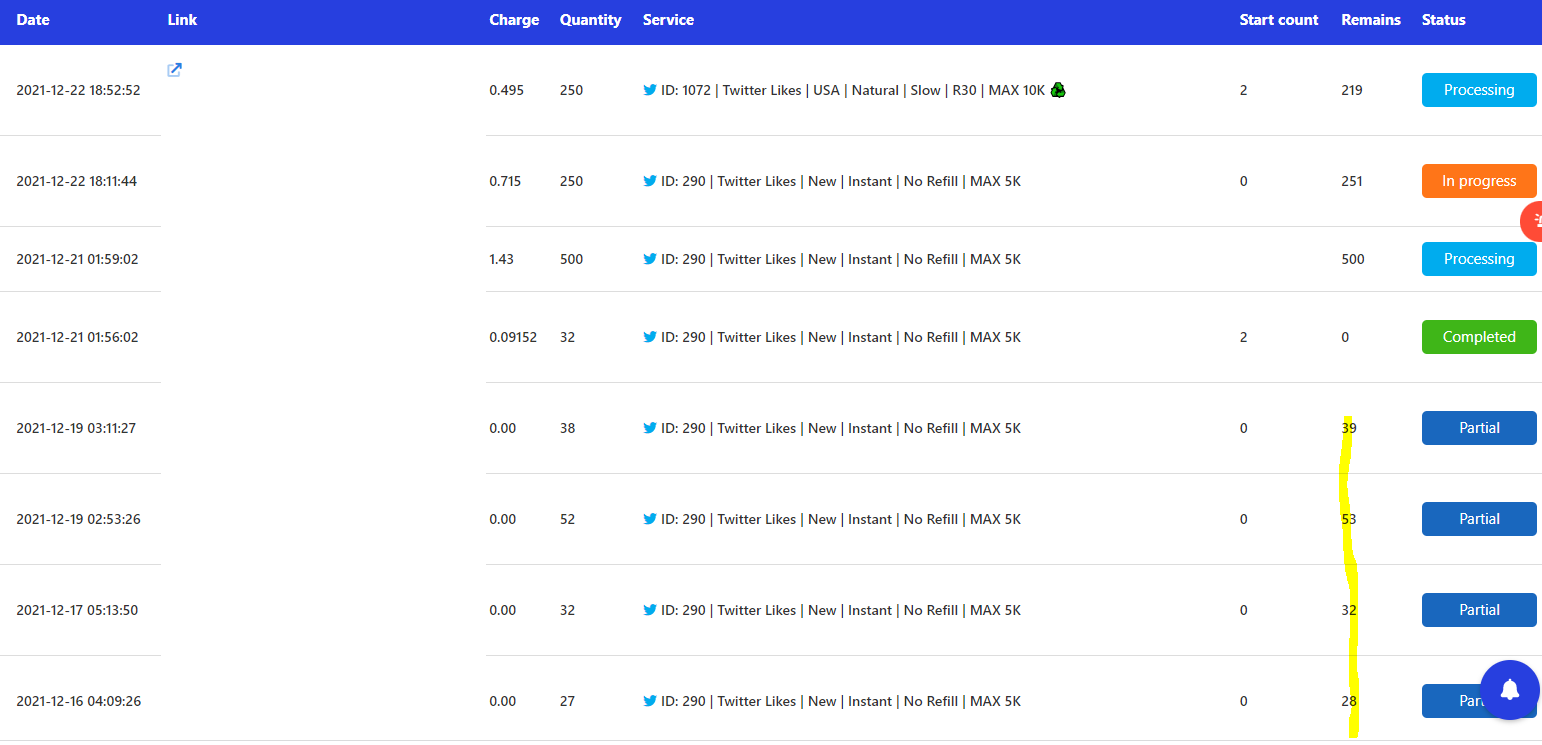
Task: Click the service text in the 18:11:44 row
Action: 841,181
